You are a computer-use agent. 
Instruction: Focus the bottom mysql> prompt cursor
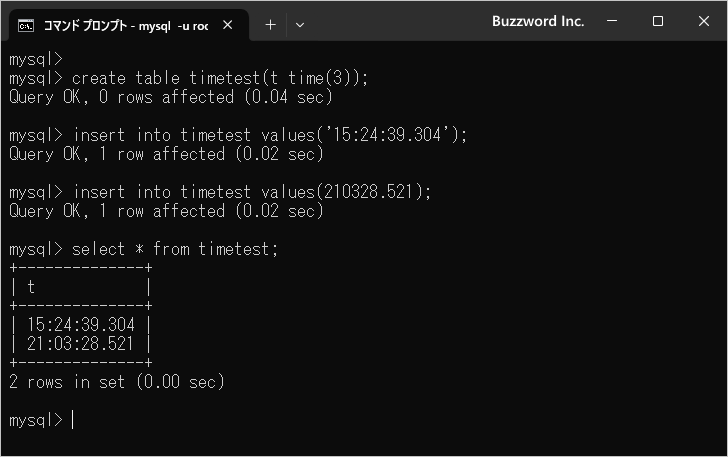point(72,420)
